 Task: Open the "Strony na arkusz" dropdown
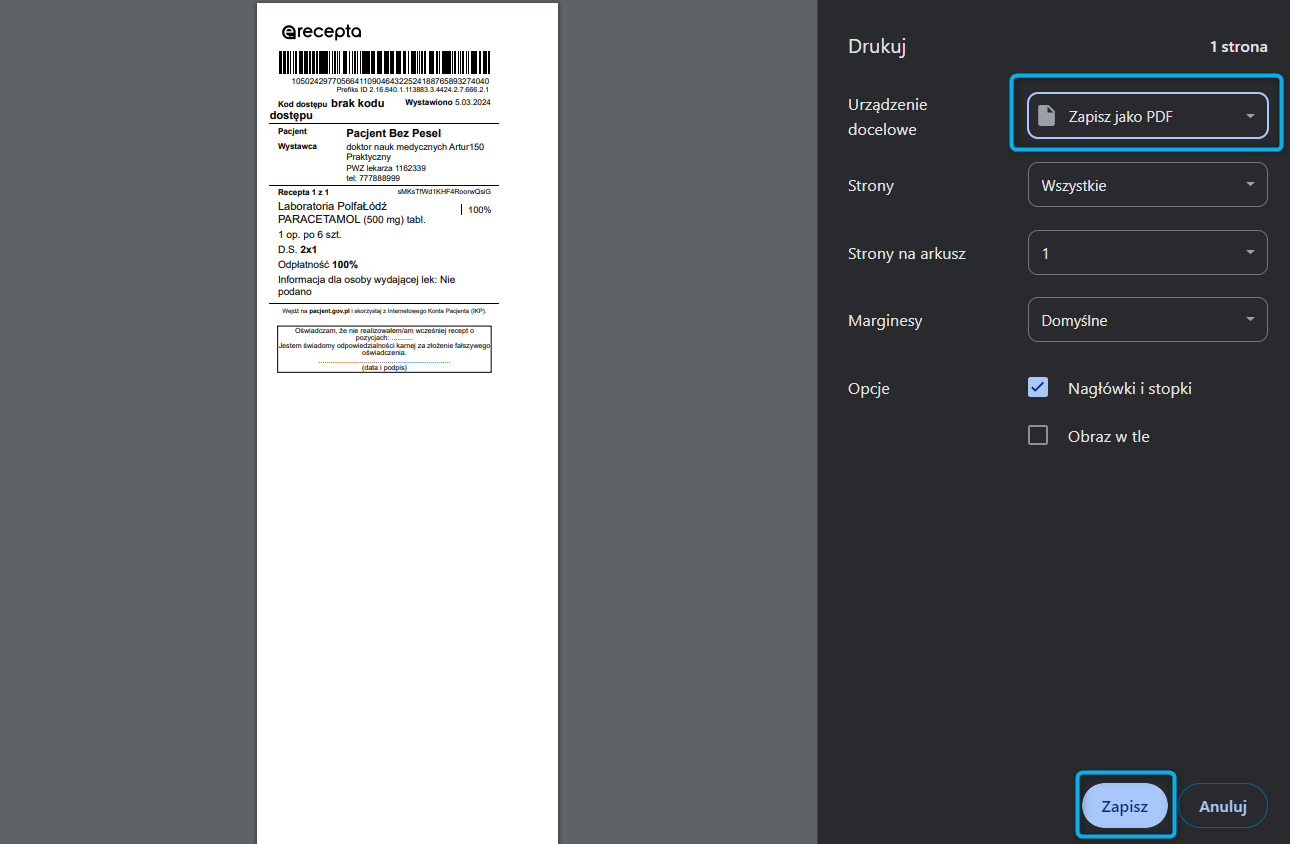coord(1147,252)
